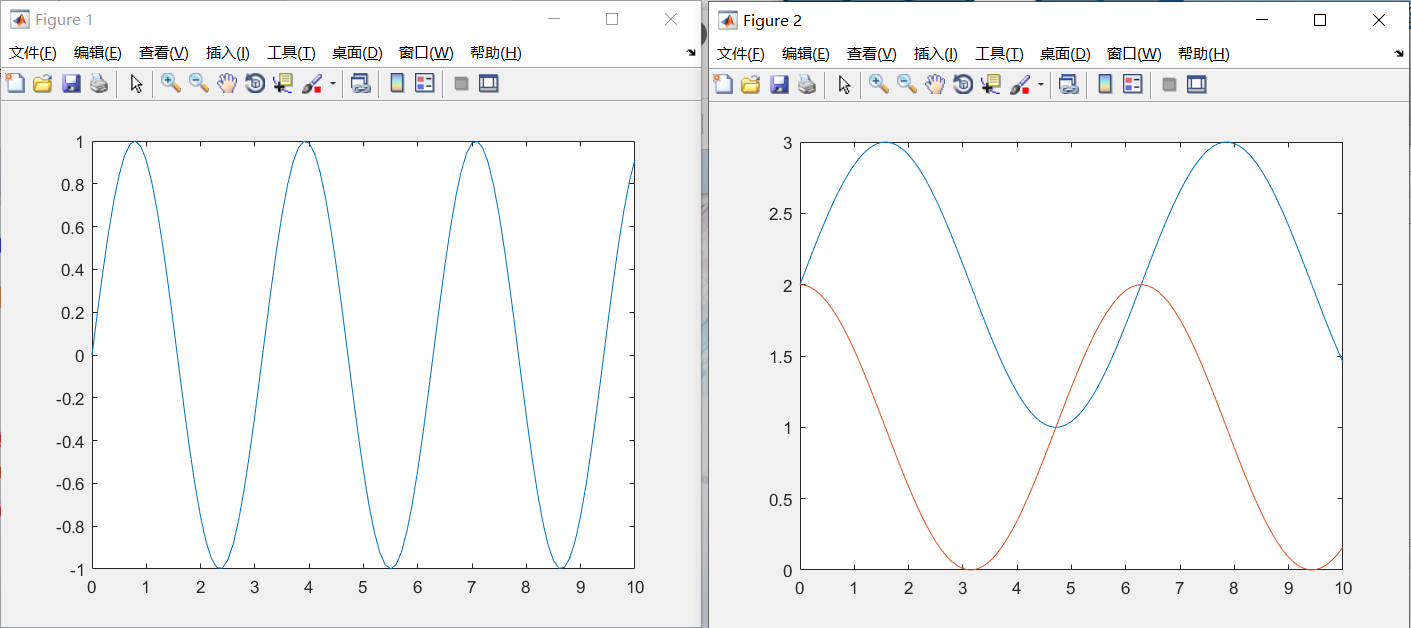
Task: Click dock arrow in Figure 1 menu bar
Action: click(691, 52)
